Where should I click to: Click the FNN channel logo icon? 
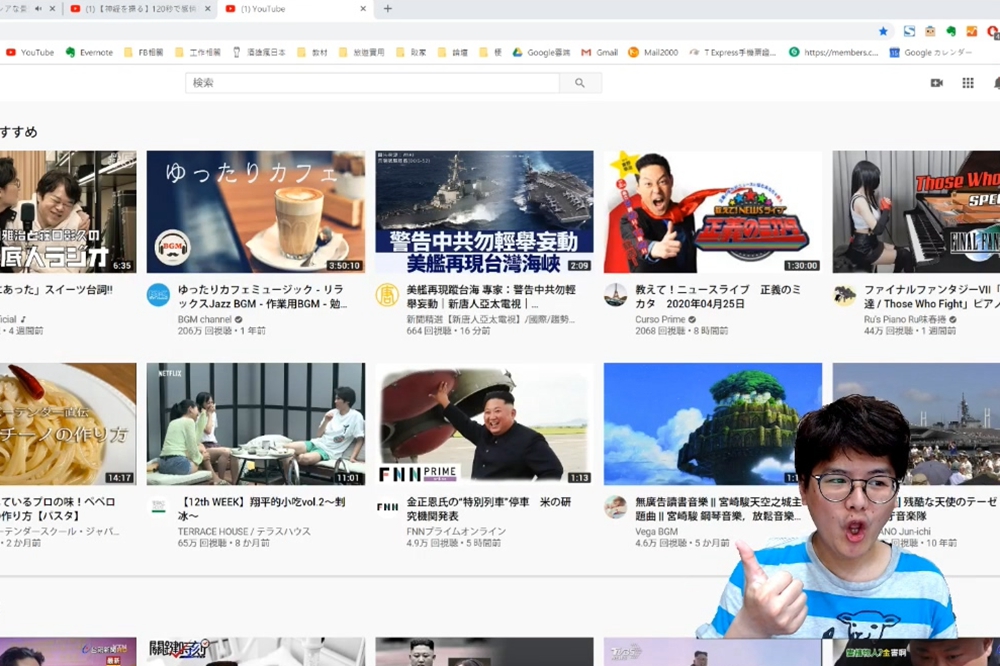tap(387, 507)
